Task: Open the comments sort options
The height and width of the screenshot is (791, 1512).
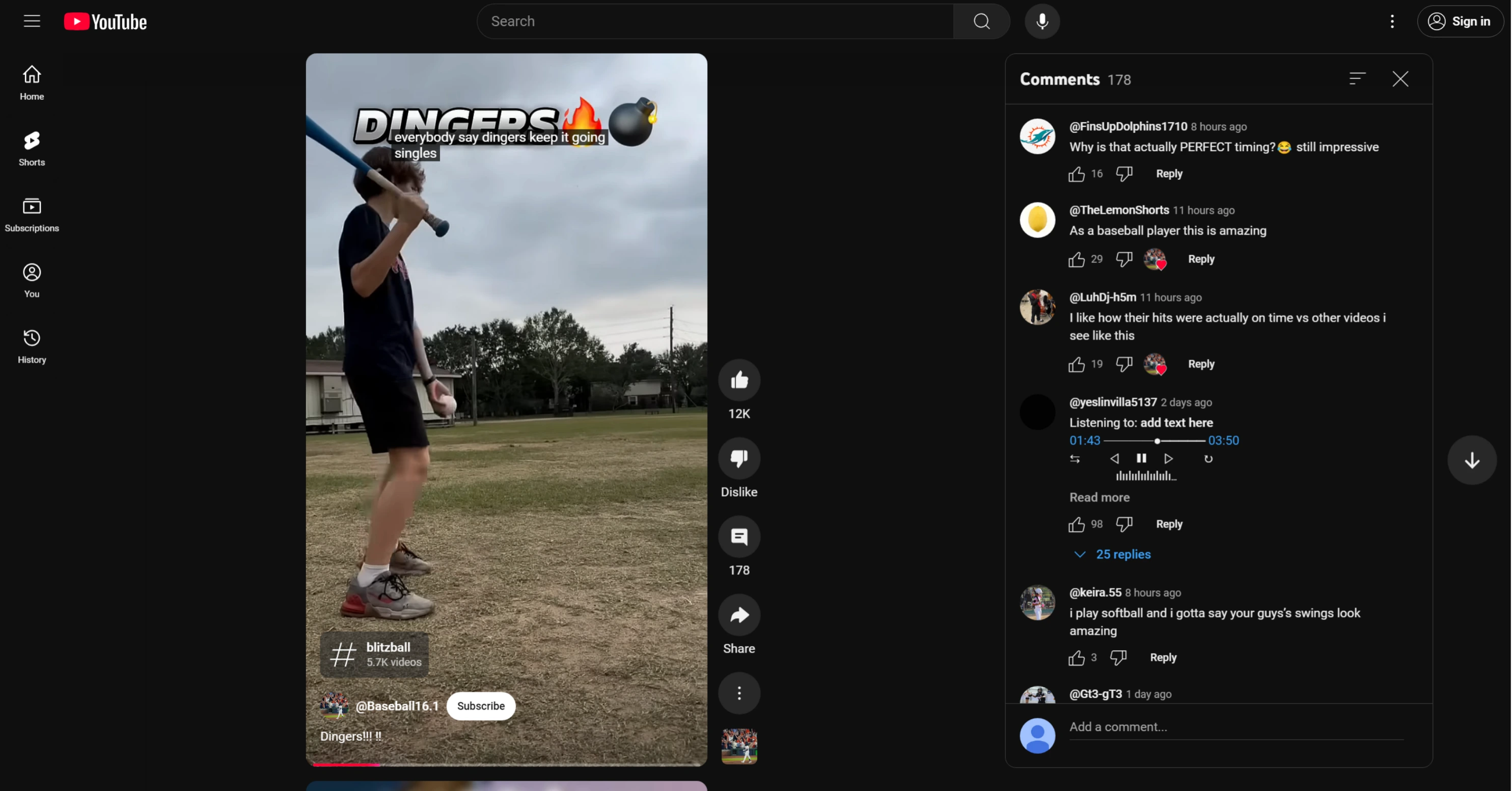Action: 1357,78
